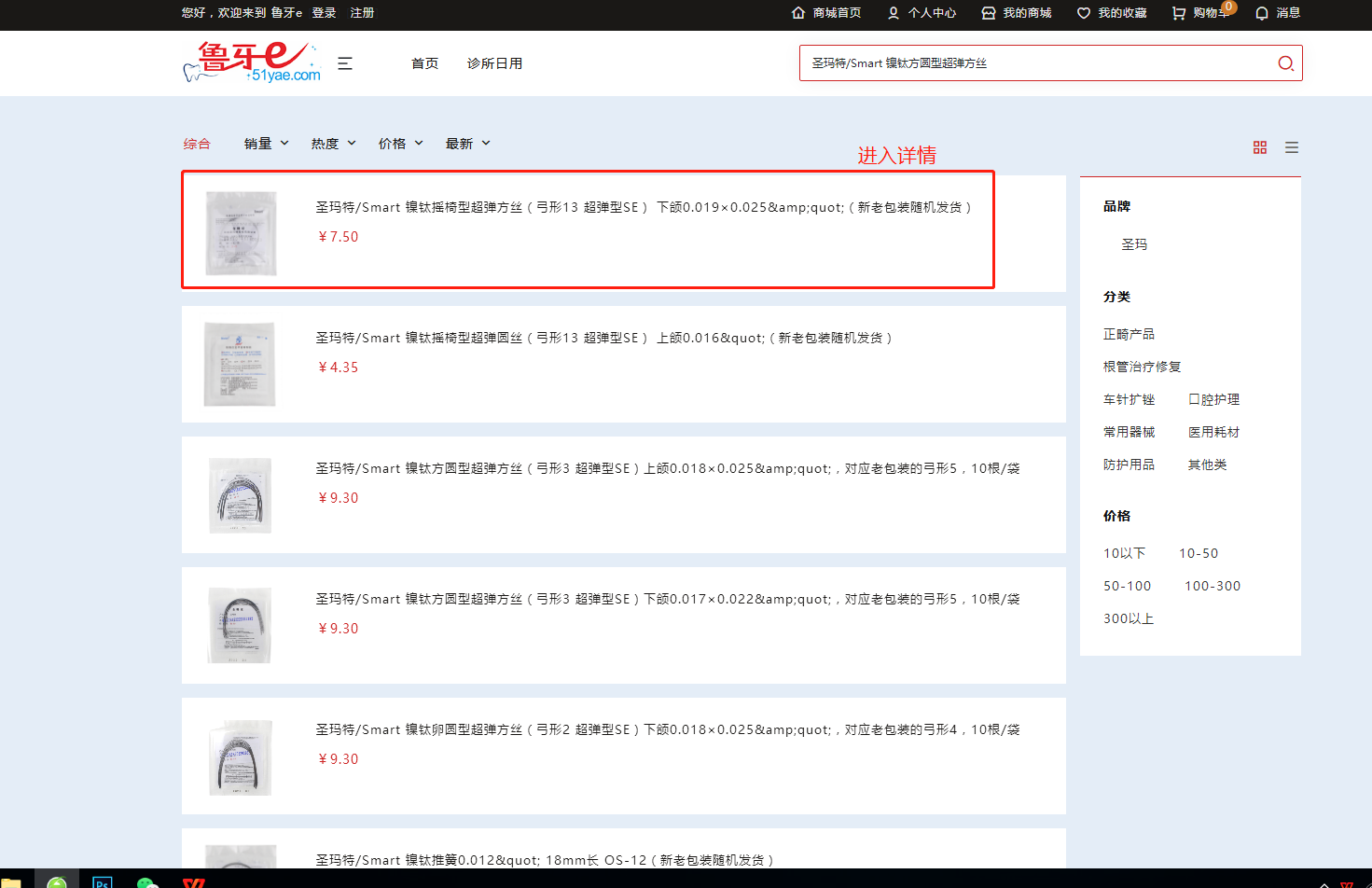Open Photoshop from the taskbar
Image resolution: width=1372 pixels, height=888 pixels.
click(103, 881)
